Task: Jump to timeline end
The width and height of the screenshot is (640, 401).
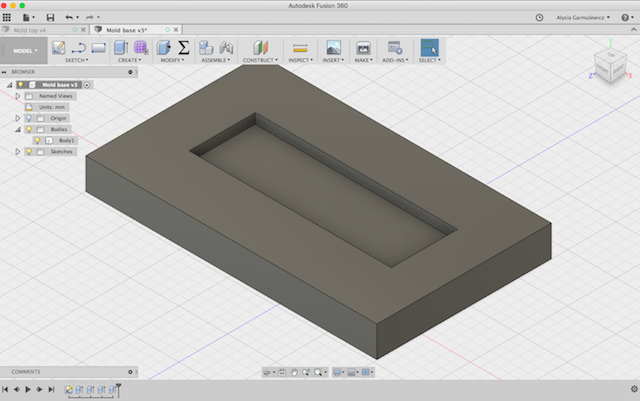Action: pyautogui.click(x=51, y=389)
